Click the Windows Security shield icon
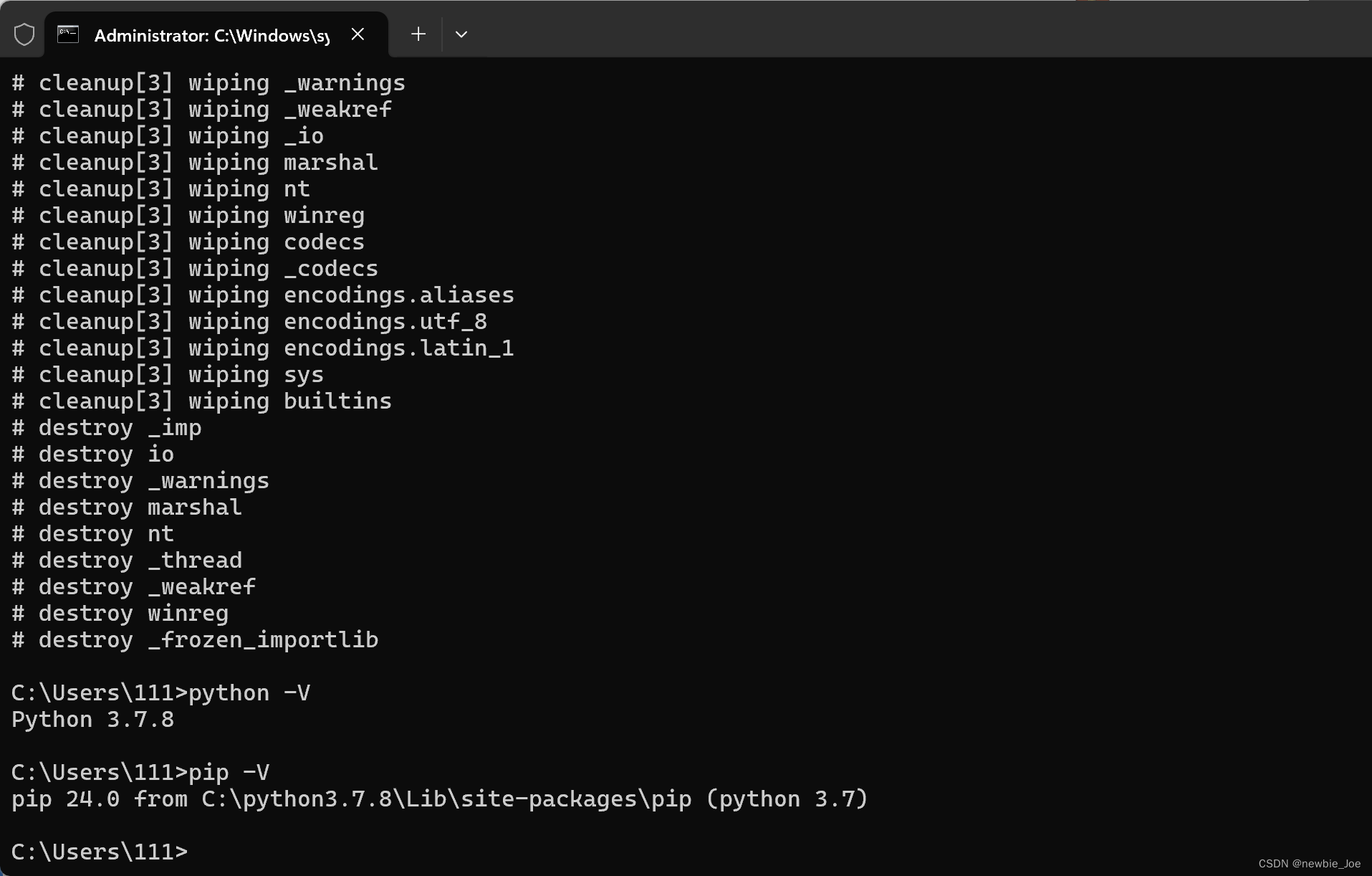Image resolution: width=1372 pixels, height=876 pixels. 24,34
